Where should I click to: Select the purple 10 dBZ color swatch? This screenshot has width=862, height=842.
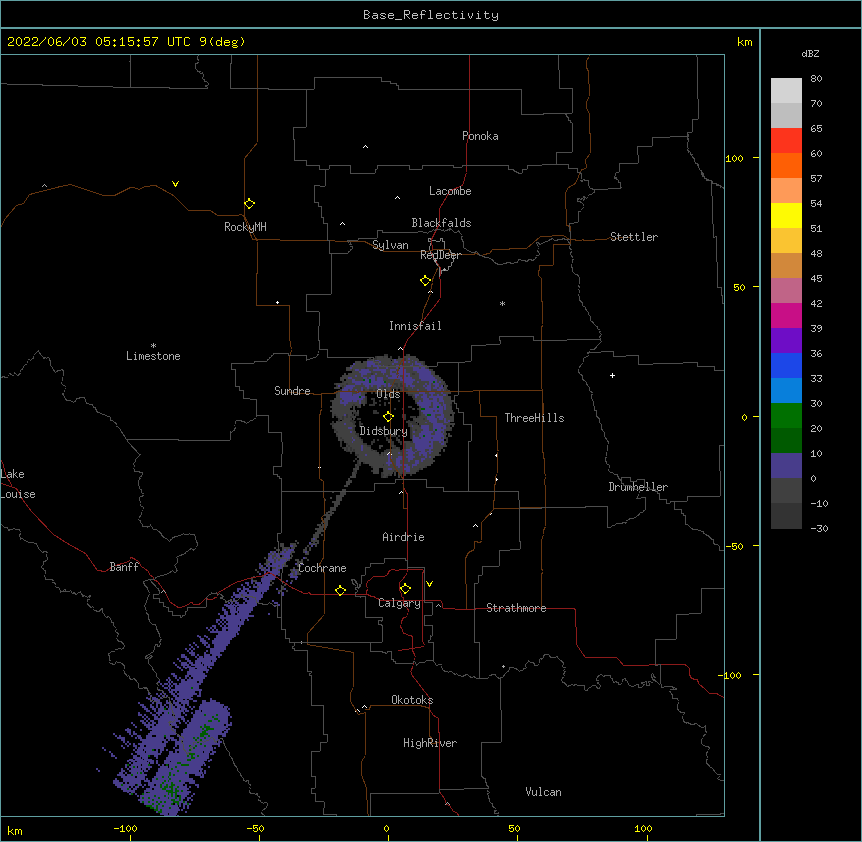786,466
